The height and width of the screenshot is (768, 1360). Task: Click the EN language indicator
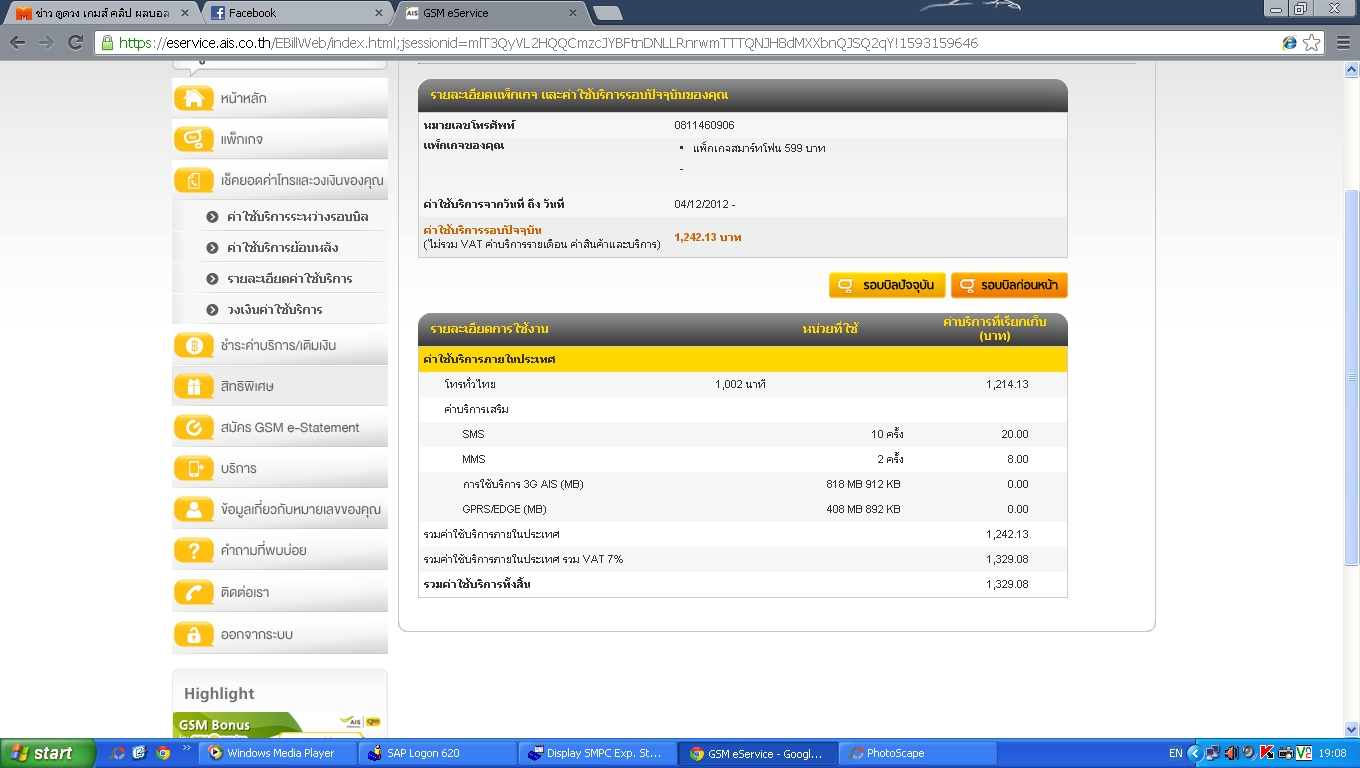click(x=1175, y=753)
